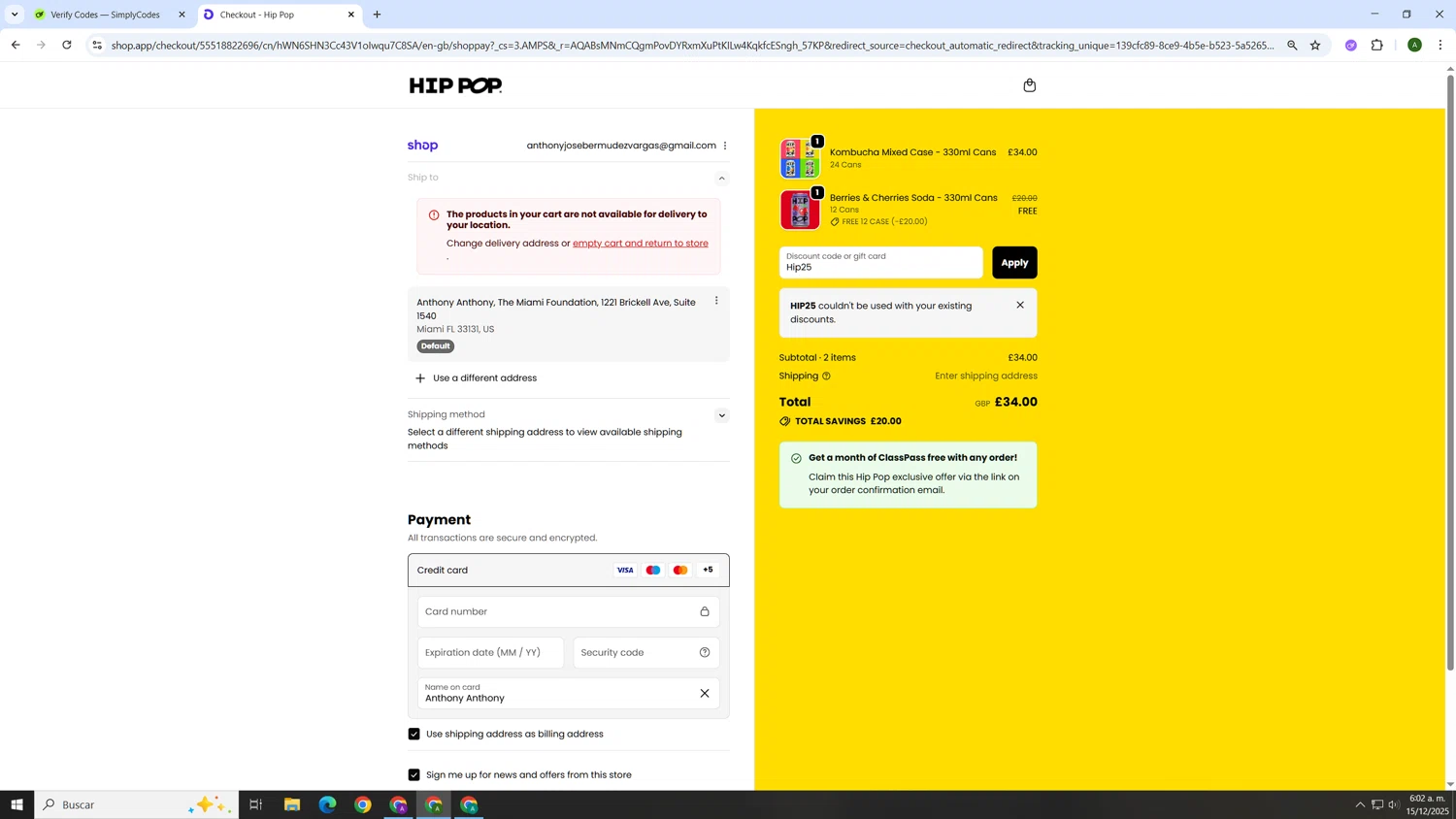Clear the Name on card field
The image size is (1456, 819).
pyautogui.click(x=705, y=693)
